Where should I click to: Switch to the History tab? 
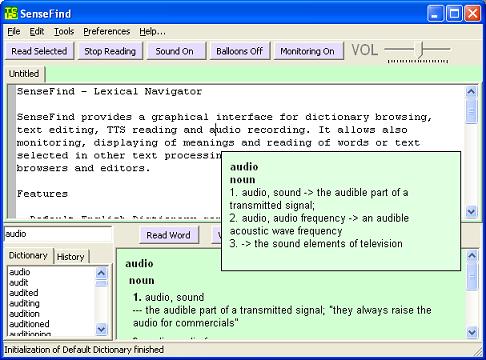pos(71,257)
